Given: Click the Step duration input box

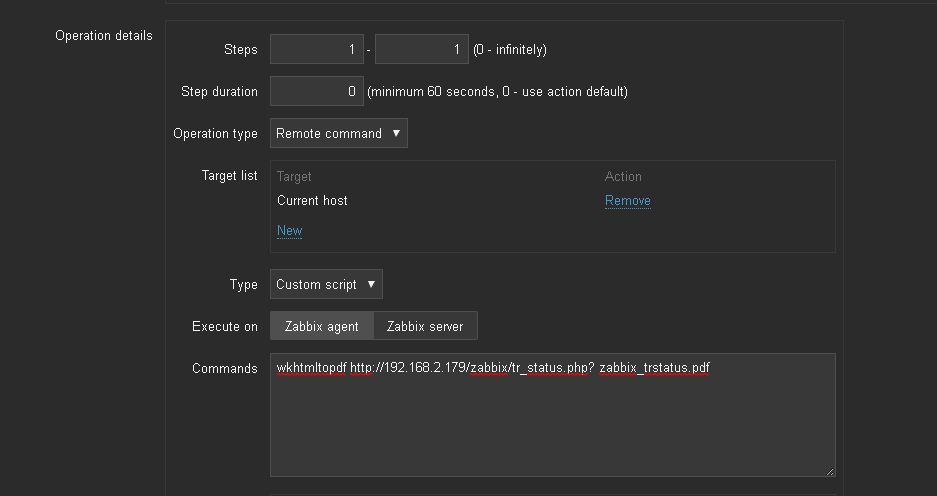Looking at the screenshot, I should 316,91.
